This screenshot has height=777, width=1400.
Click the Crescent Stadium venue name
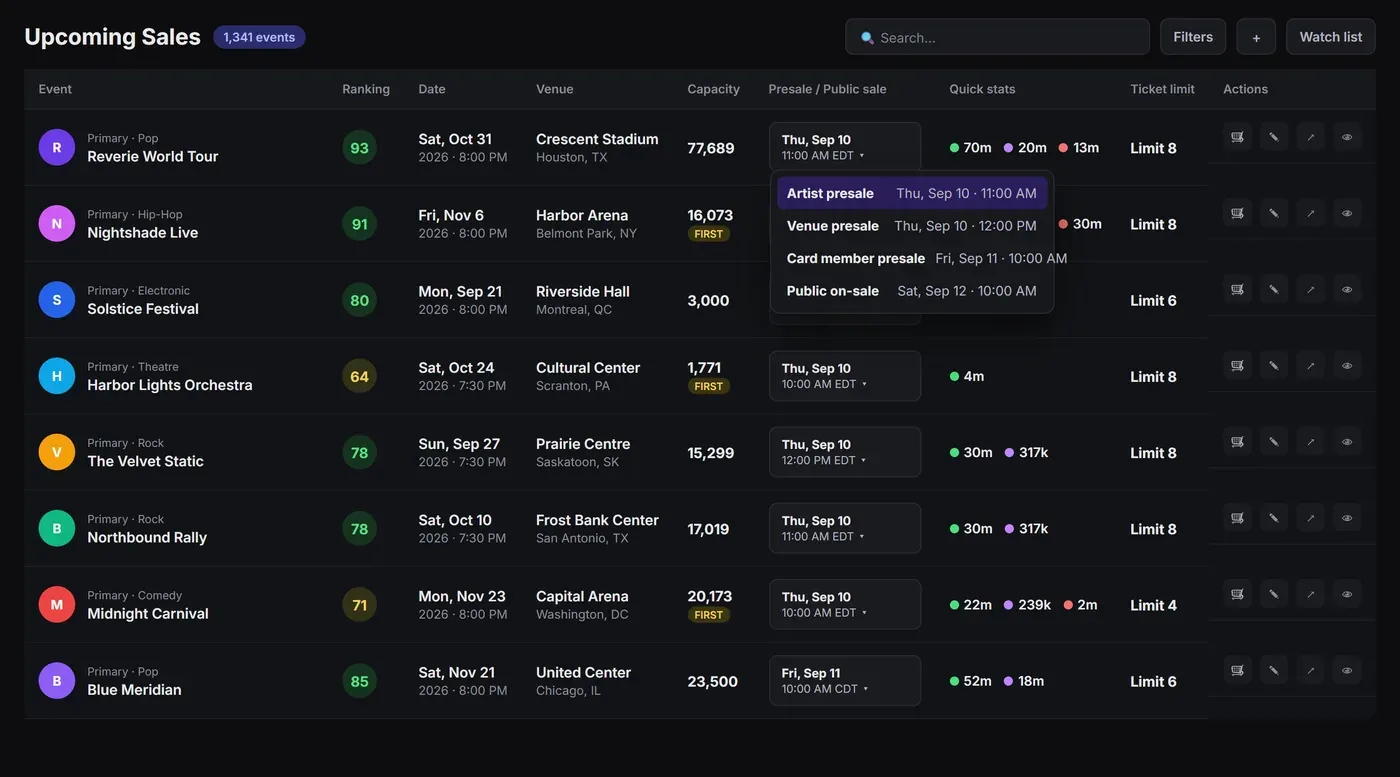tap(597, 139)
